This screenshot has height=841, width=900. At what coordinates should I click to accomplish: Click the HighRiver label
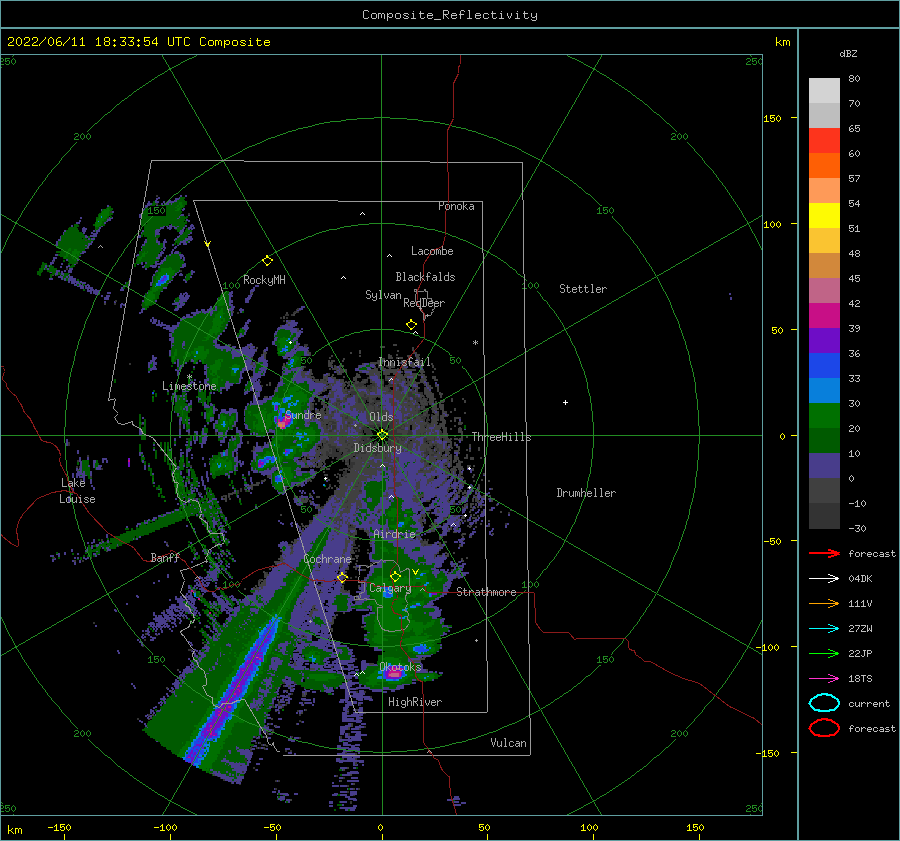415,702
